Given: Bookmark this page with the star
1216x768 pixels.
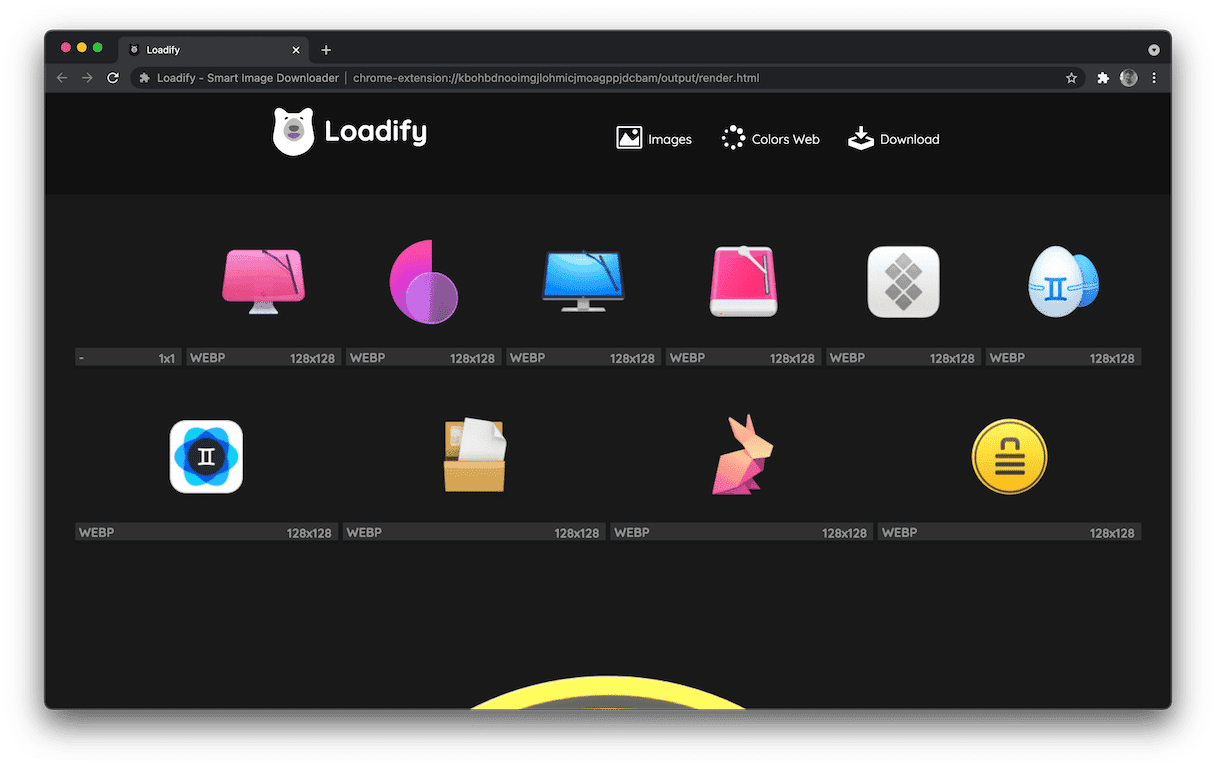Looking at the screenshot, I should [1071, 77].
